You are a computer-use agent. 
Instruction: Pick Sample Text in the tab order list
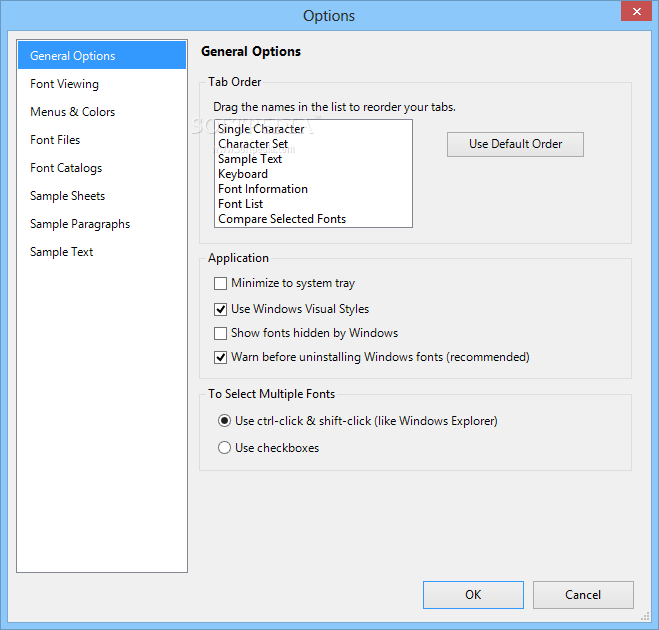click(314, 159)
